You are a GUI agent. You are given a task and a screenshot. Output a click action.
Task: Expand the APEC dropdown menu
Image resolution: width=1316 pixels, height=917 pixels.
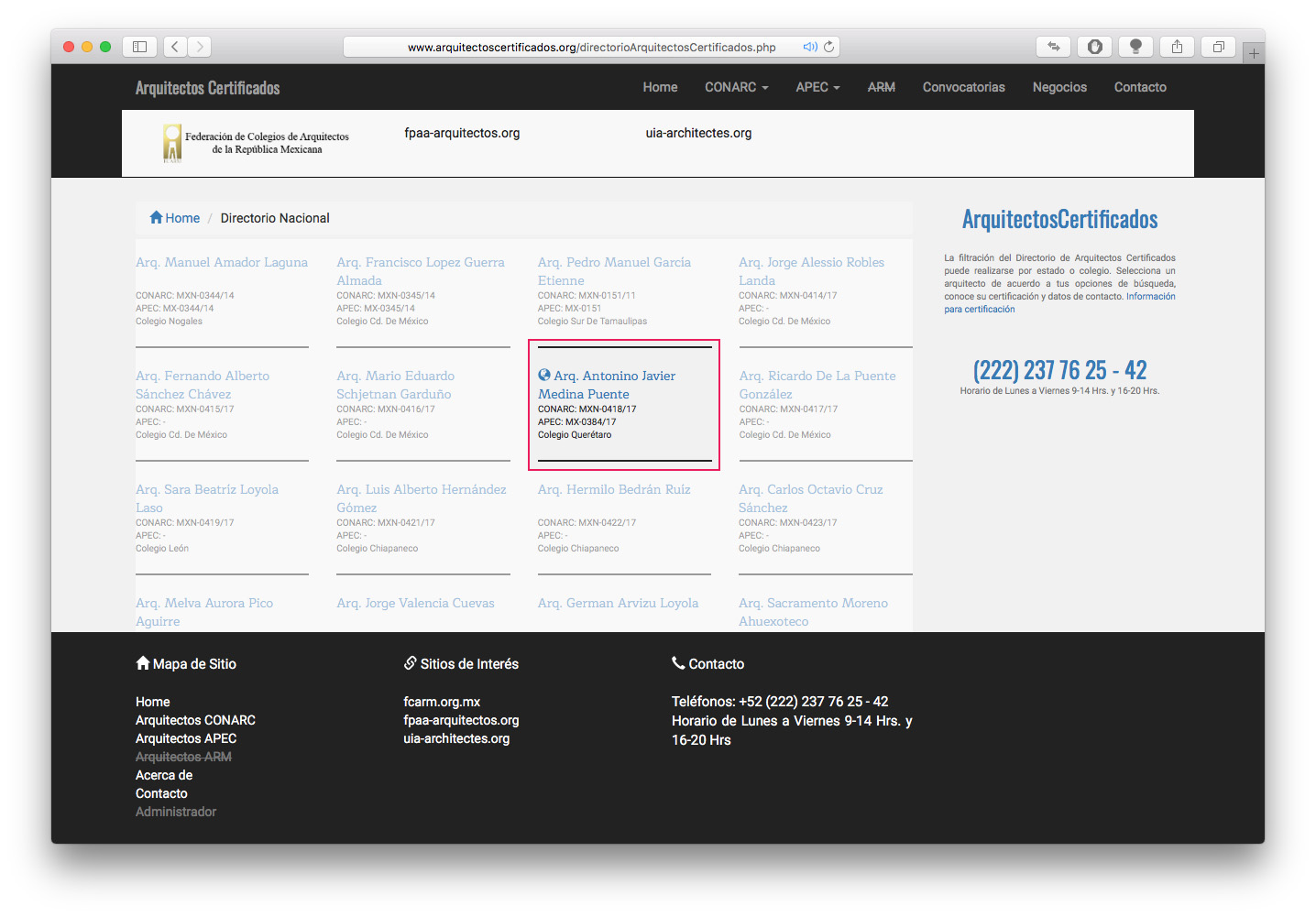point(817,87)
